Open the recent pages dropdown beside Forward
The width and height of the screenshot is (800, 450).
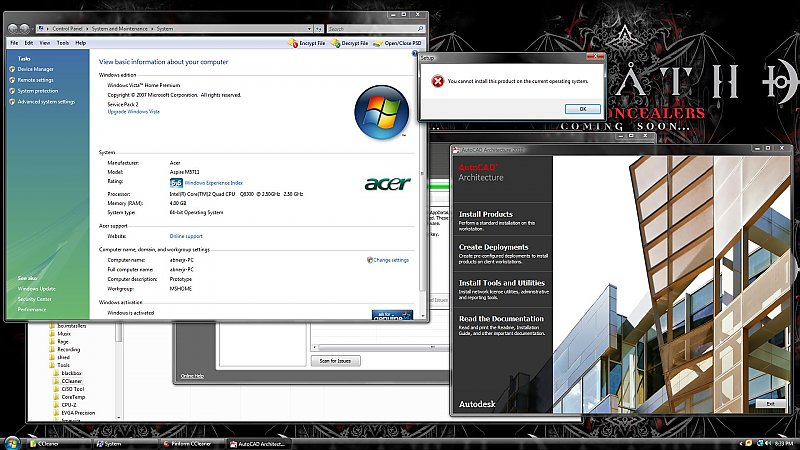33,29
